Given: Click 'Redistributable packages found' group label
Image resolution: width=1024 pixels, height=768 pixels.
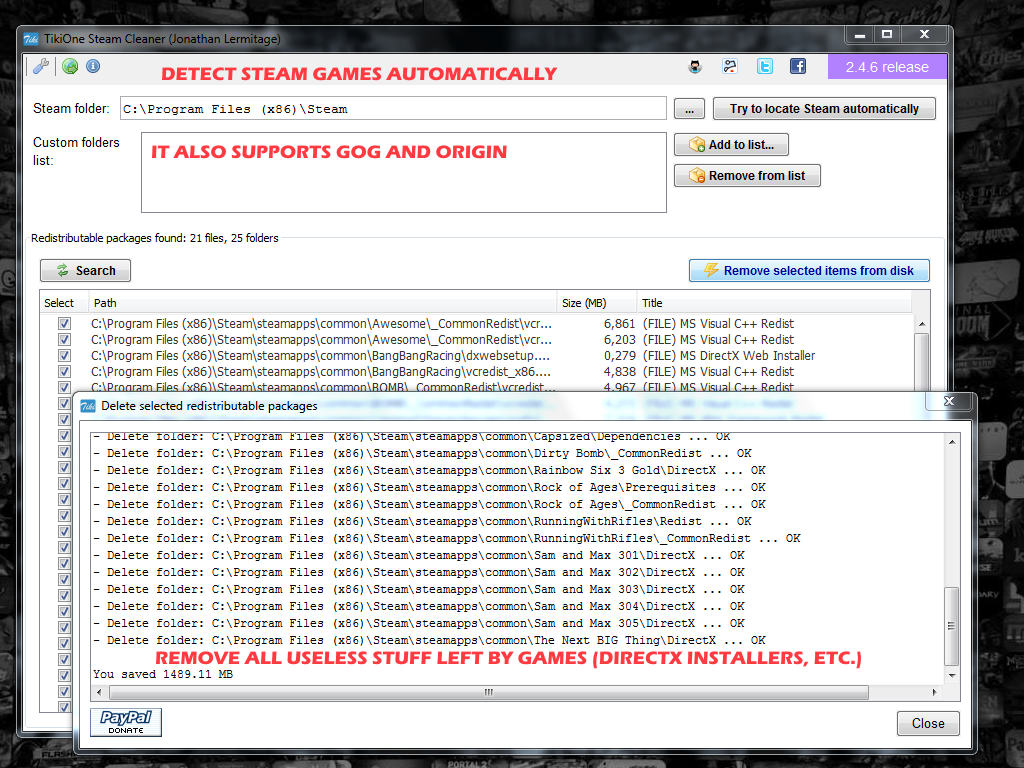Looking at the screenshot, I should [155, 238].
